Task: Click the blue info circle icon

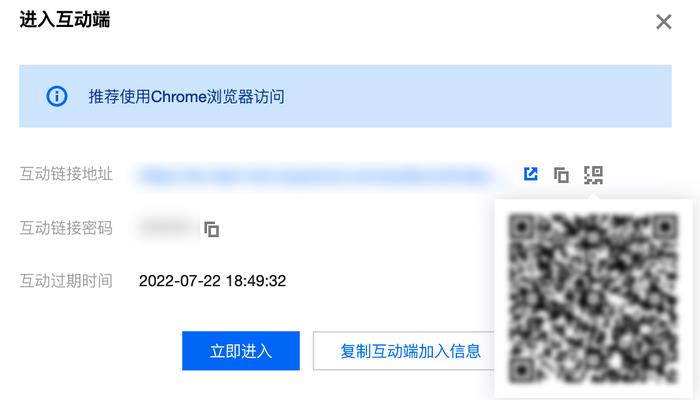Action: (x=57, y=96)
